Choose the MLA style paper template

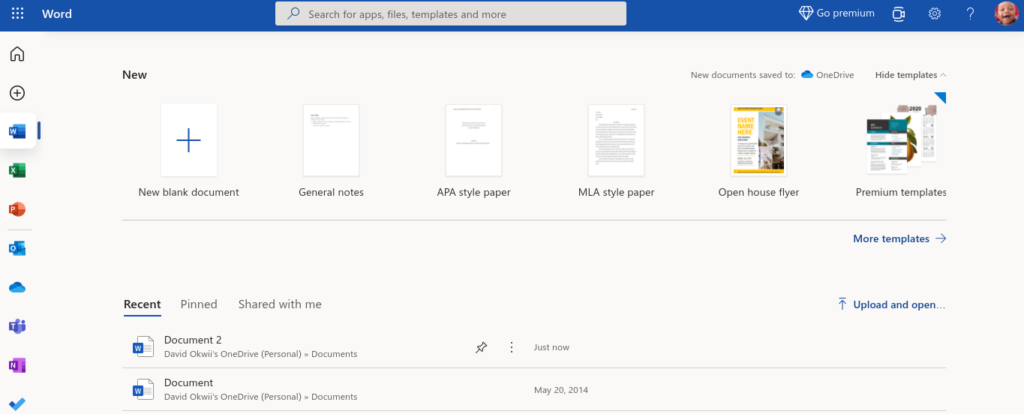(x=616, y=140)
